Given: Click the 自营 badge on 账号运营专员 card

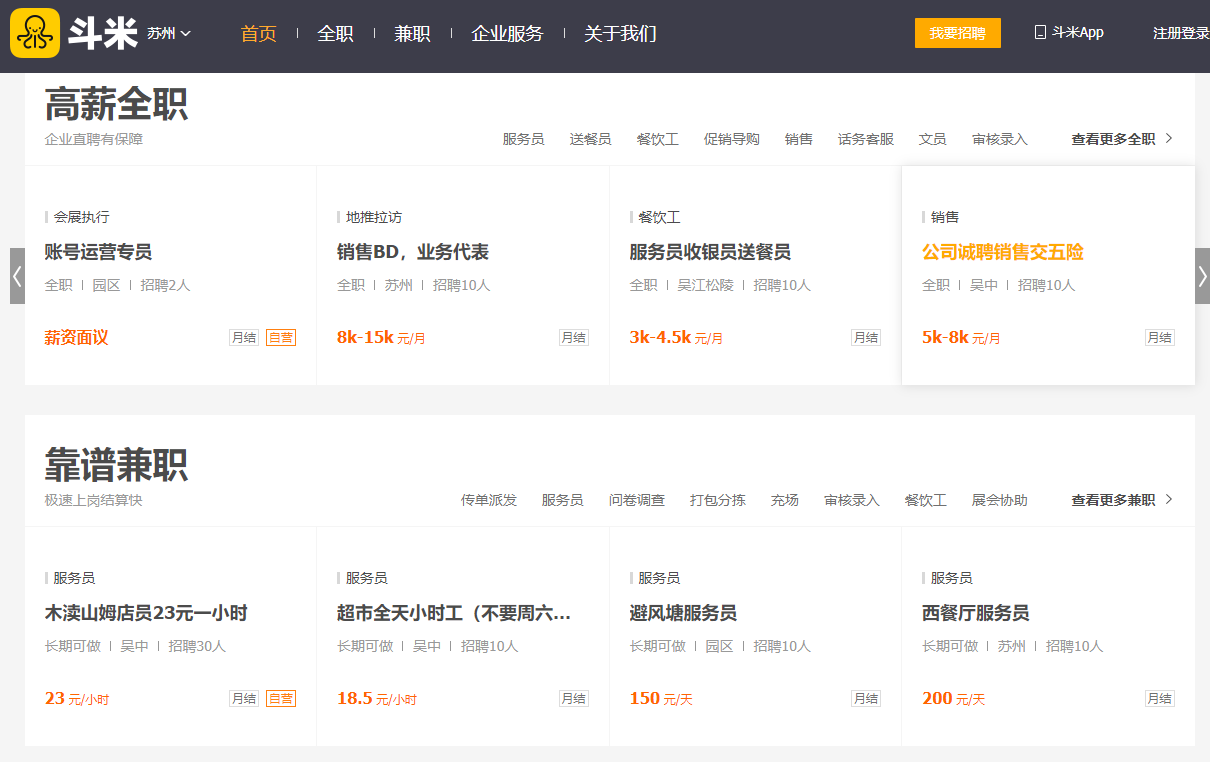Looking at the screenshot, I should click(281, 338).
